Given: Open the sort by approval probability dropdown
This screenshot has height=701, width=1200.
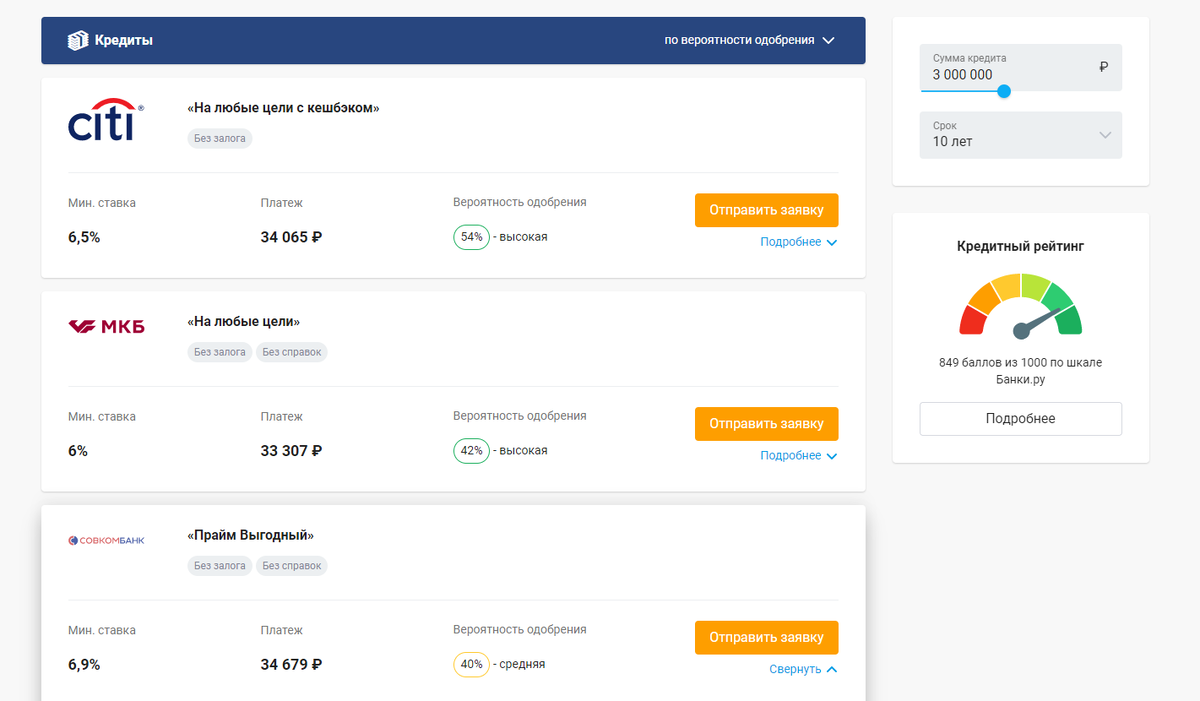Looking at the screenshot, I should (749, 41).
